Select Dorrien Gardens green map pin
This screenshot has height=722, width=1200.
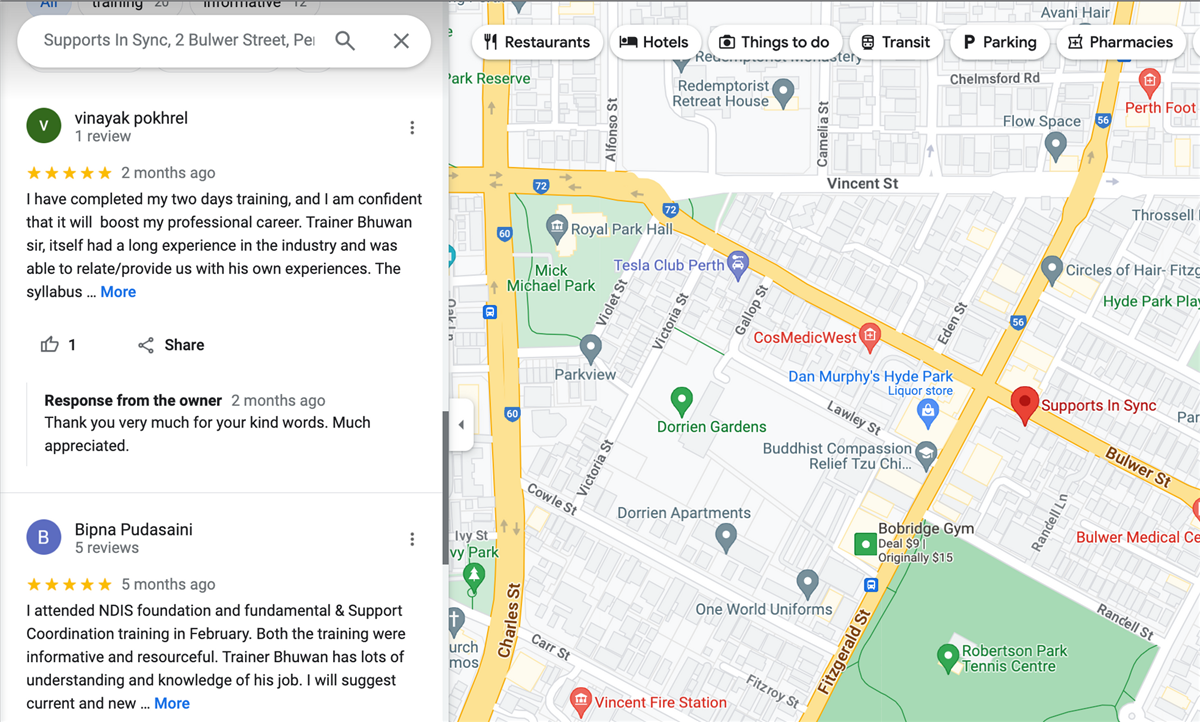682,401
